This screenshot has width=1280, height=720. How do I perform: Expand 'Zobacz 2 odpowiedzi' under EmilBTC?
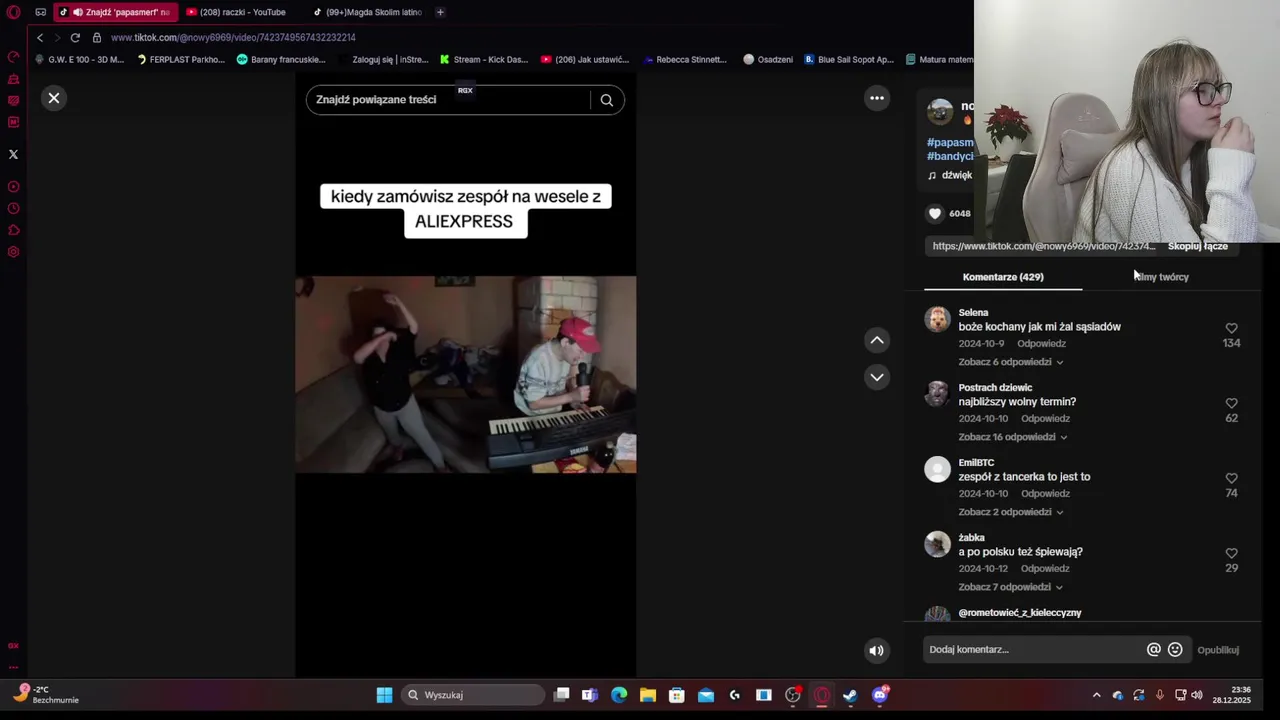click(x=1010, y=512)
